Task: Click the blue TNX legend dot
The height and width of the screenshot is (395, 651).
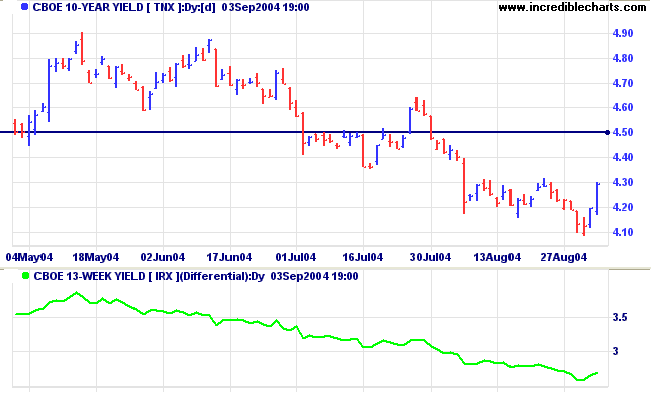Action: tap(24, 7)
